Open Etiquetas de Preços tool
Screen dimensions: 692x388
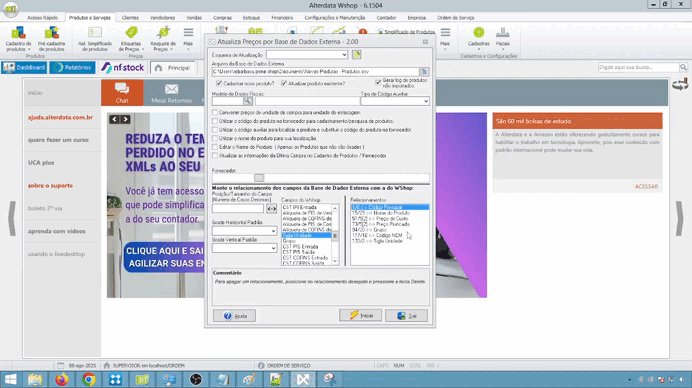pyautogui.click(x=131, y=39)
